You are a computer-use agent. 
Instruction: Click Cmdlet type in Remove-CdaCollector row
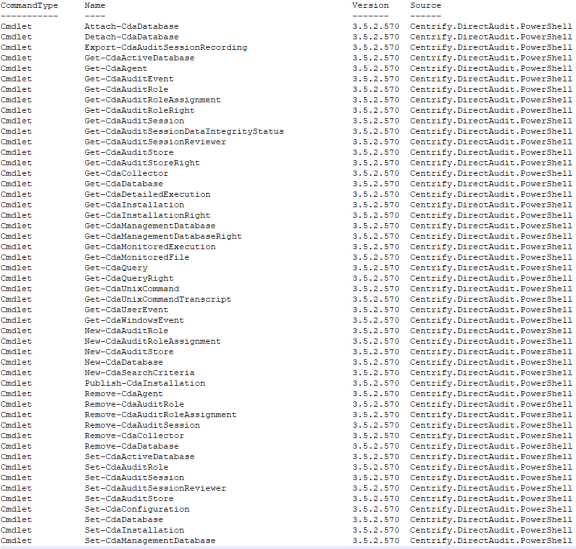point(16,435)
